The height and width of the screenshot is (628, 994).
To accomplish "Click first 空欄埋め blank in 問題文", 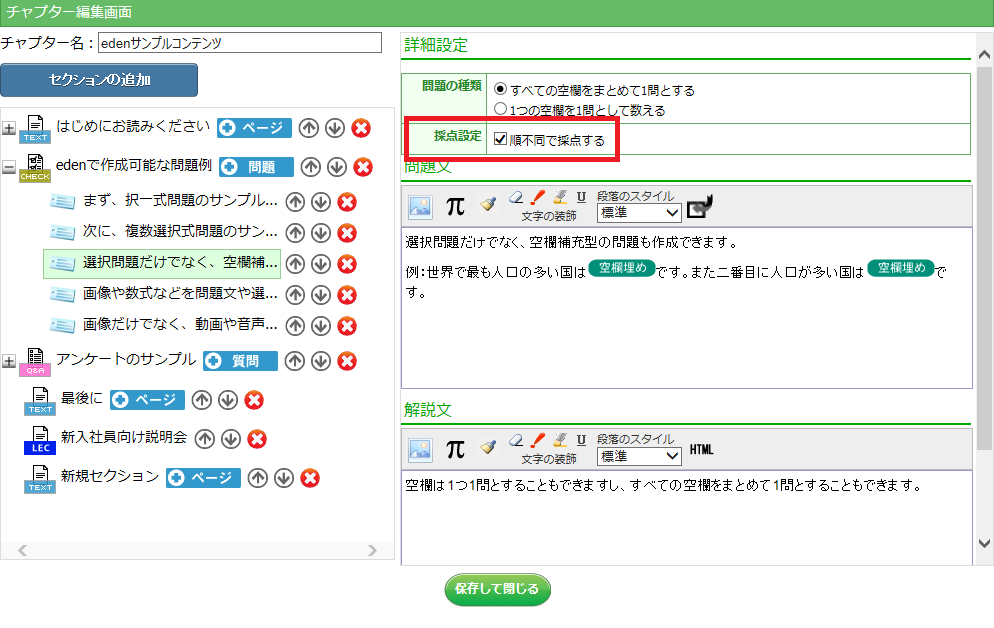I will point(622,269).
